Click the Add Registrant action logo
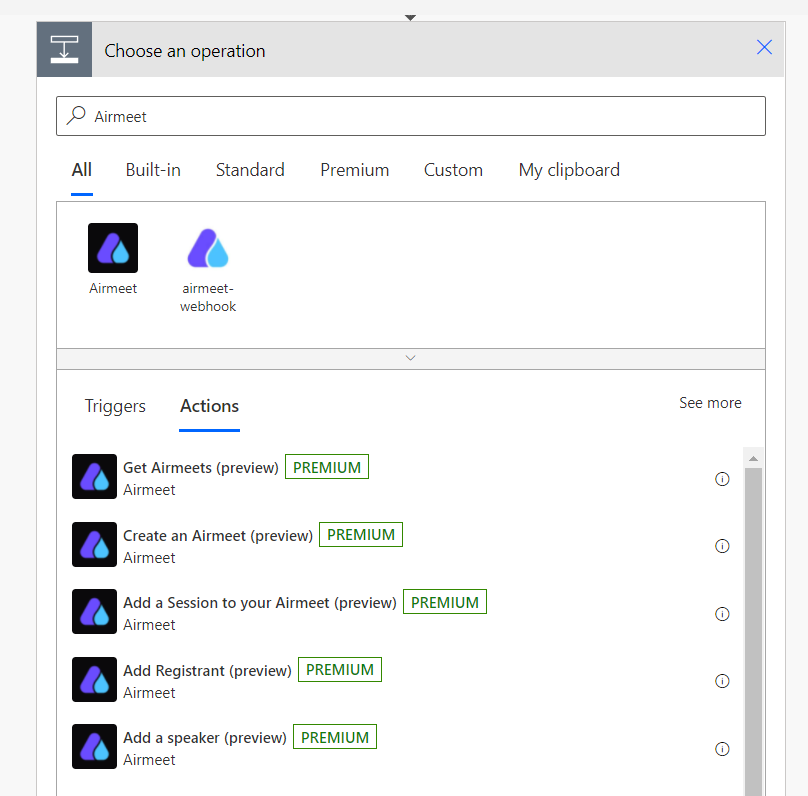The width and height of the screenshot is (808, 796). click(94, 679)
